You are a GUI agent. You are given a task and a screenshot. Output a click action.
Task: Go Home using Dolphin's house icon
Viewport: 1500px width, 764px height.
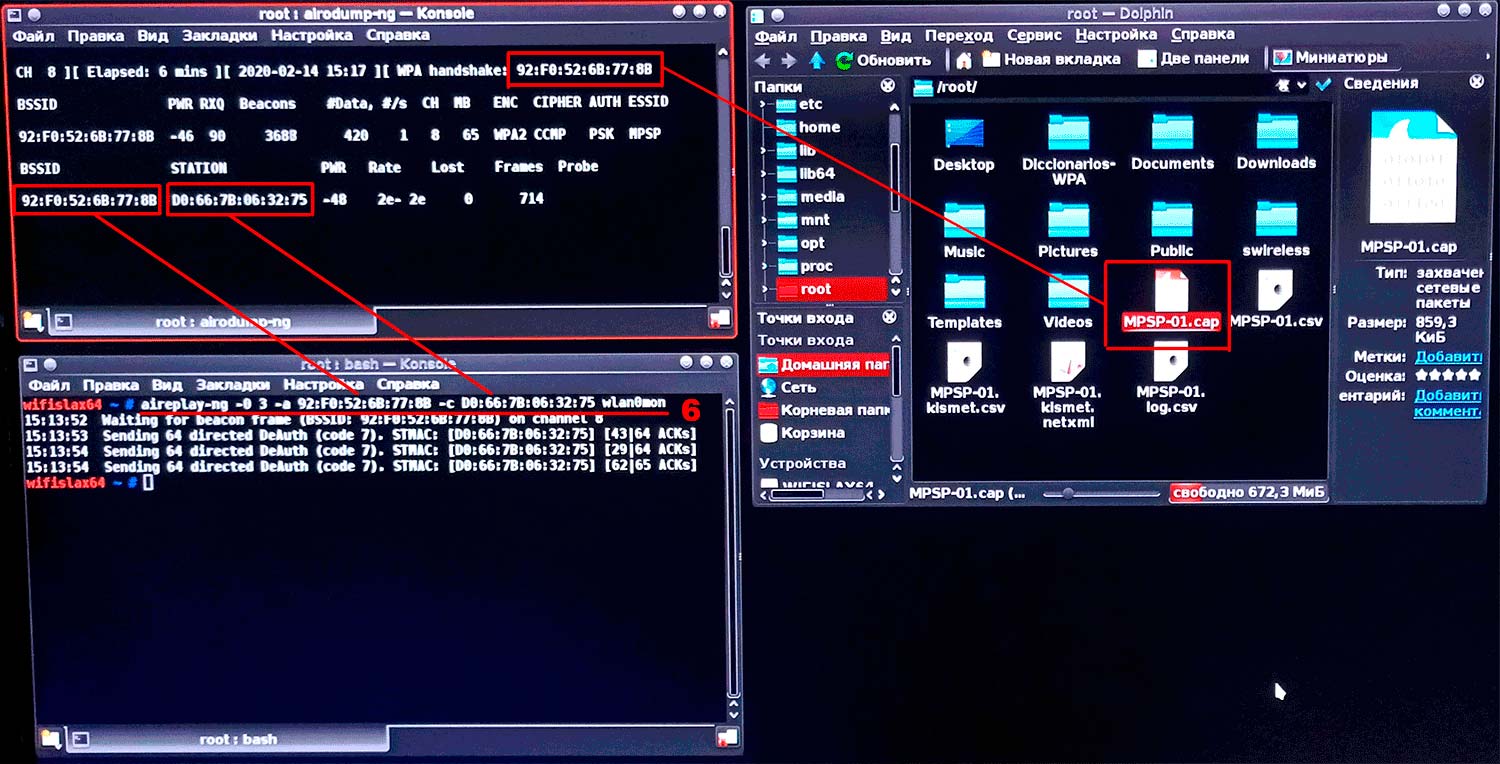tap(965, 60)
